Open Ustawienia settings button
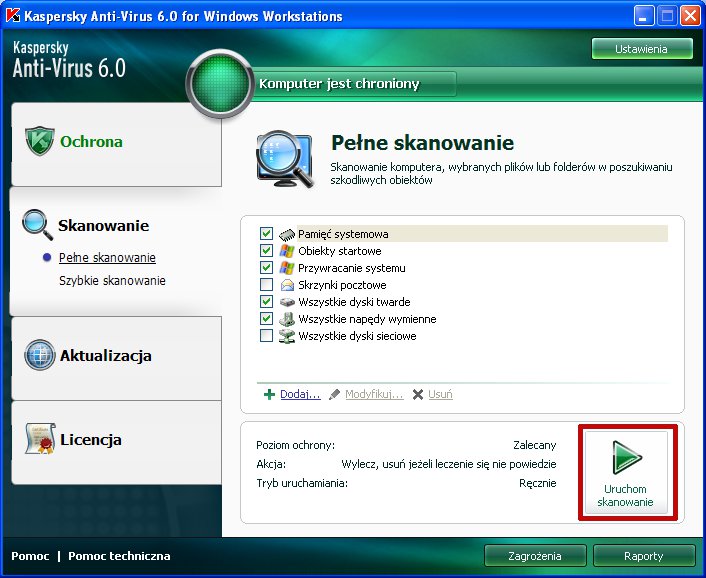This screenshot has width=706, height=578. pyautogui.click(x=642, y=49)
